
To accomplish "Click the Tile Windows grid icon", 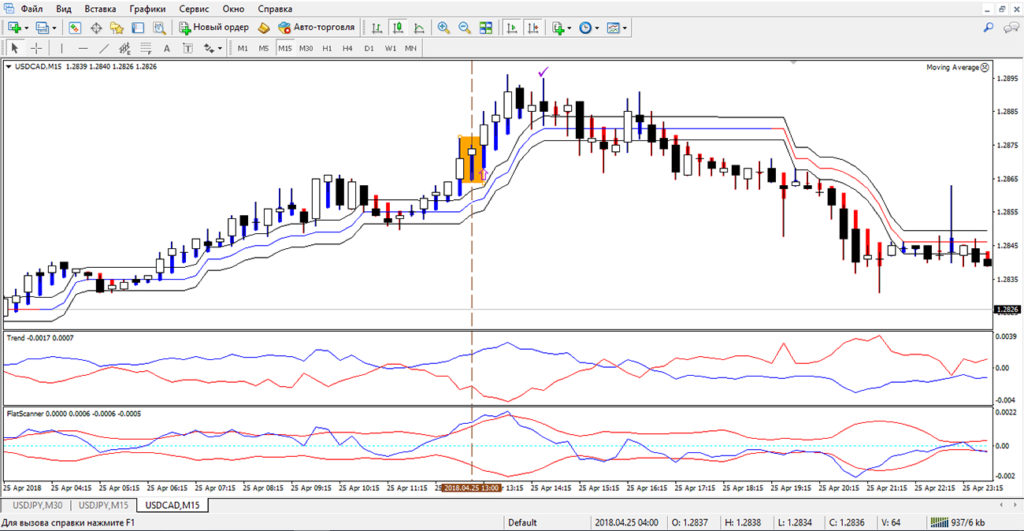I will click(x=486, y=28).
